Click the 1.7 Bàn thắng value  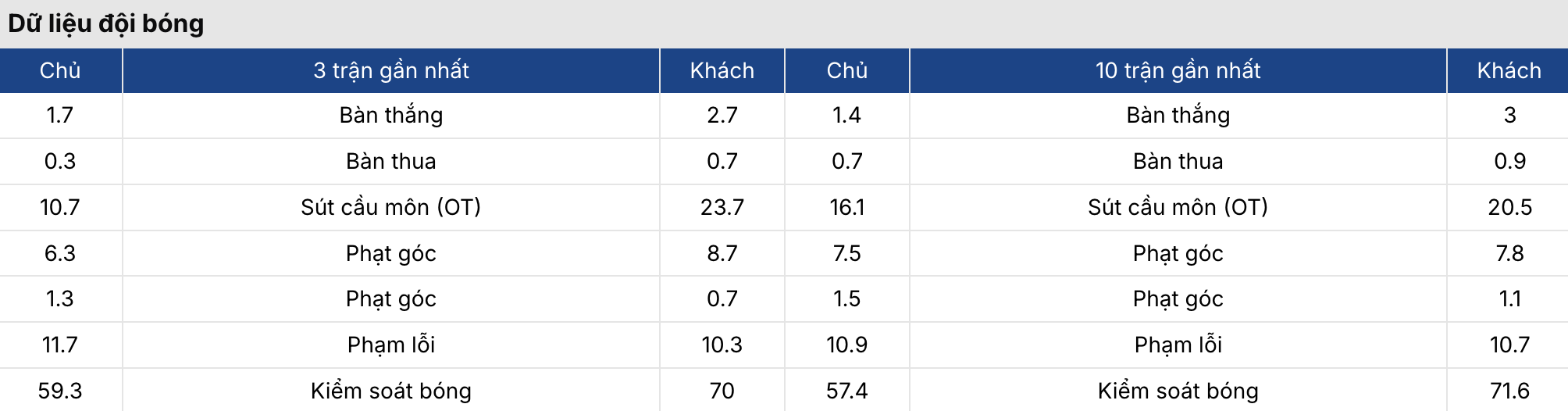pyautogui.click(x=60, y=115)
